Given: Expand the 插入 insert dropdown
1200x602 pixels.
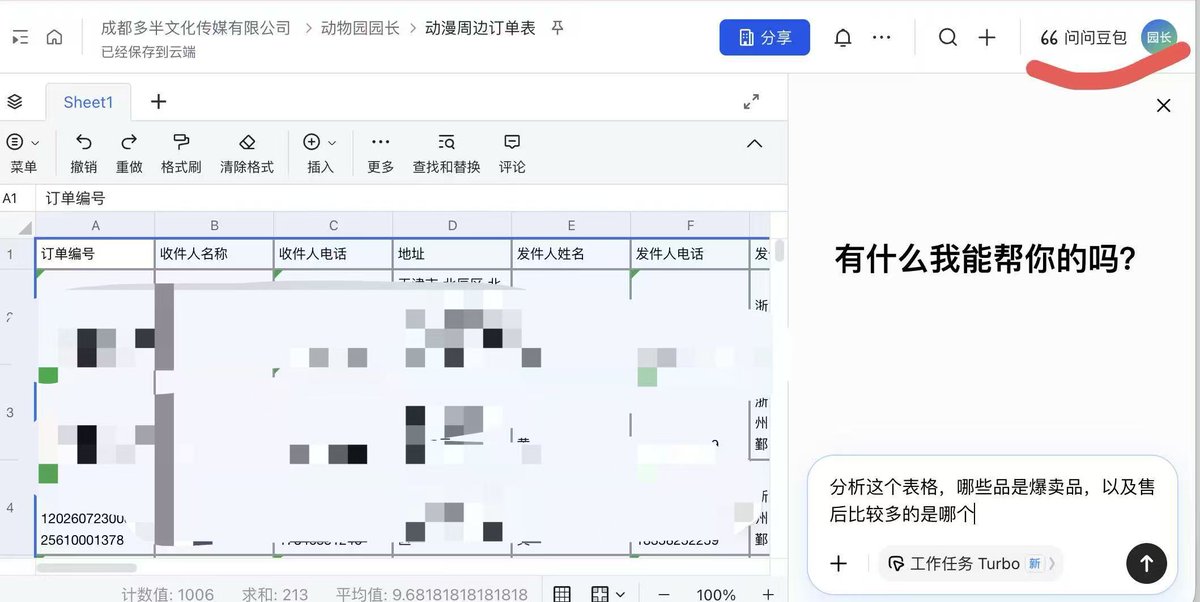Looking at the screenshot, I should click(x=320, y=153).
